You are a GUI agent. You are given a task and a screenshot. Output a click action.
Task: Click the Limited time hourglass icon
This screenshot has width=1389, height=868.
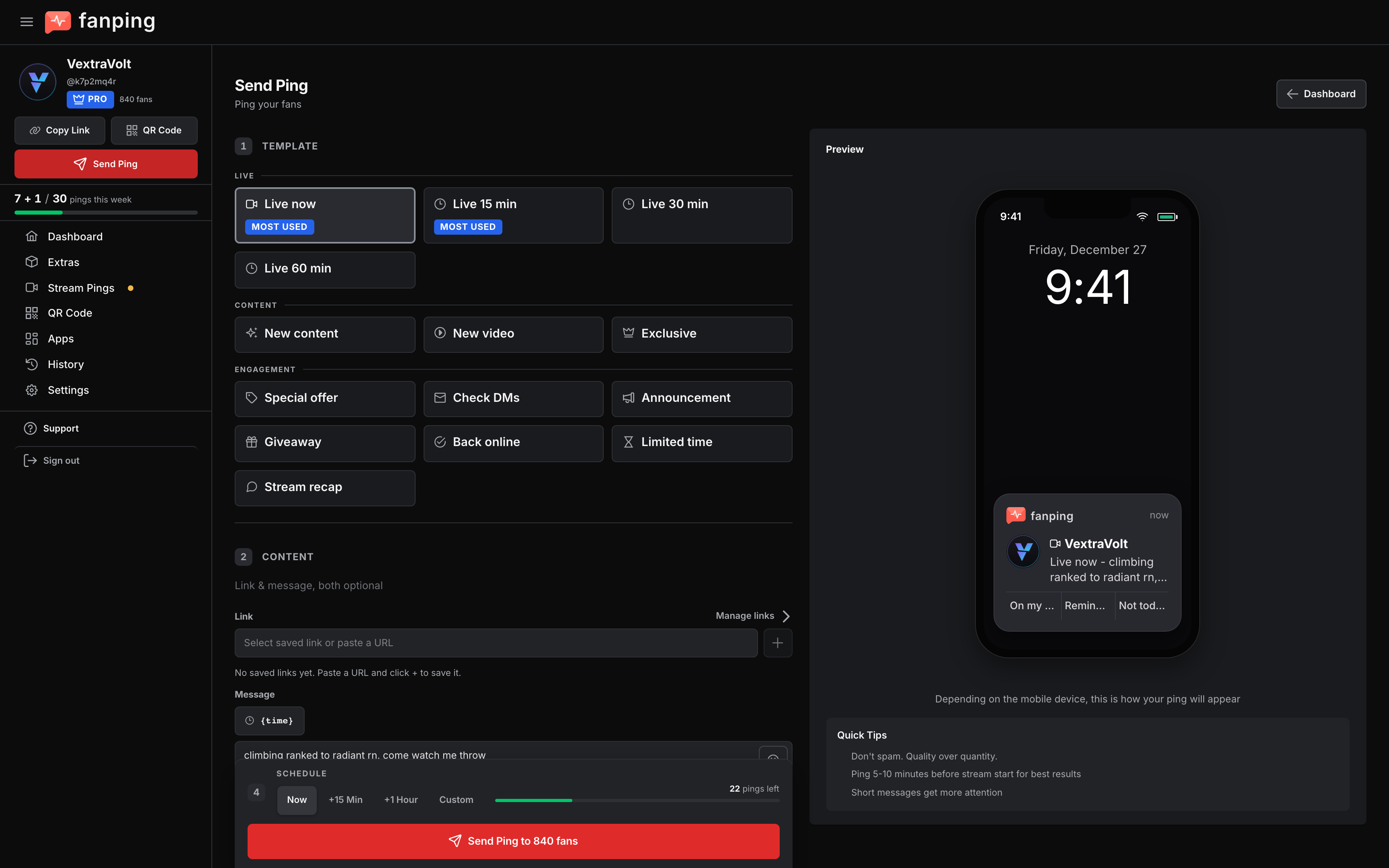(629, 442)
